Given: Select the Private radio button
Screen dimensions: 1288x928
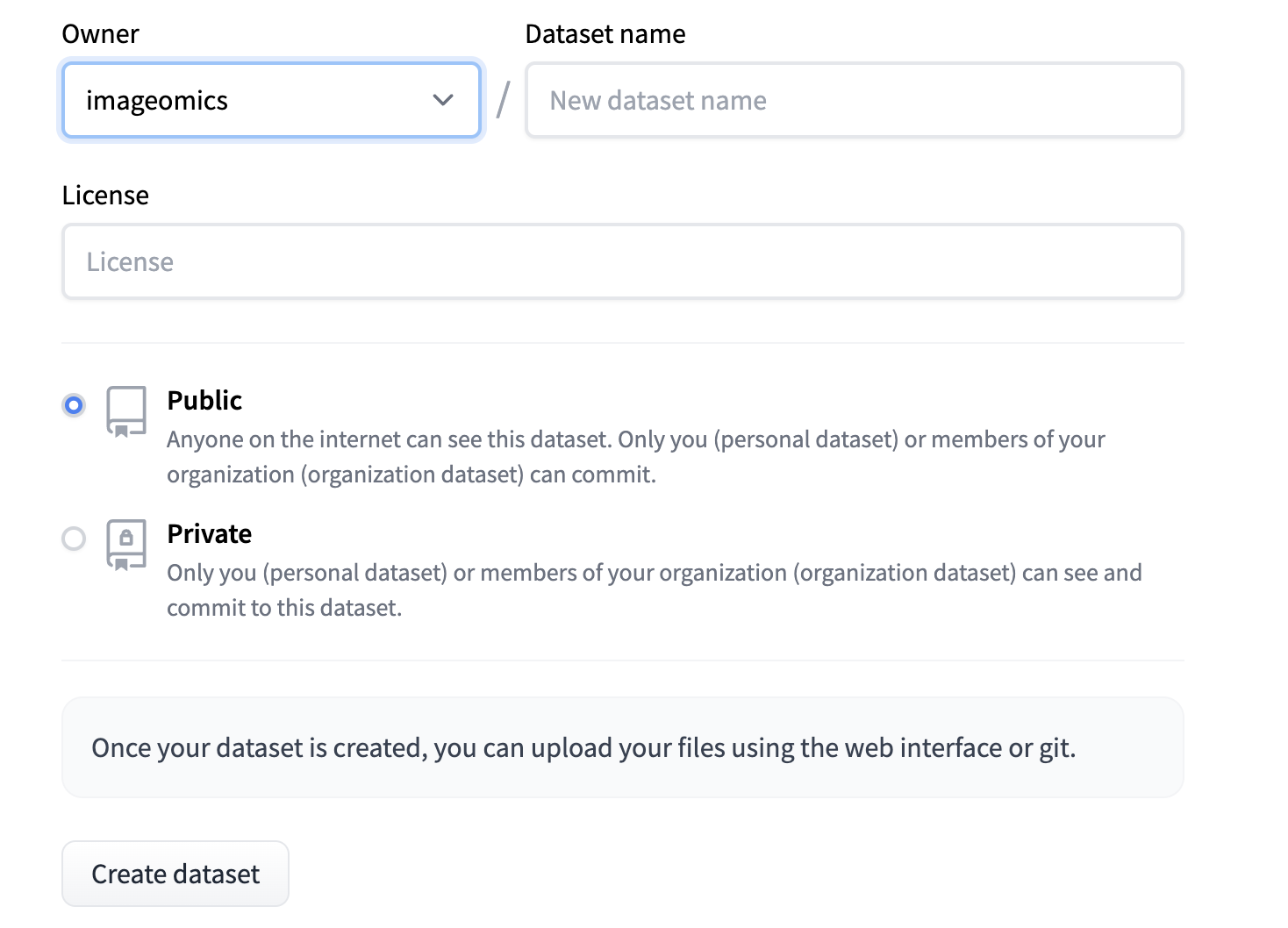Looking at the screenshot, I should [x=74, y=539].
